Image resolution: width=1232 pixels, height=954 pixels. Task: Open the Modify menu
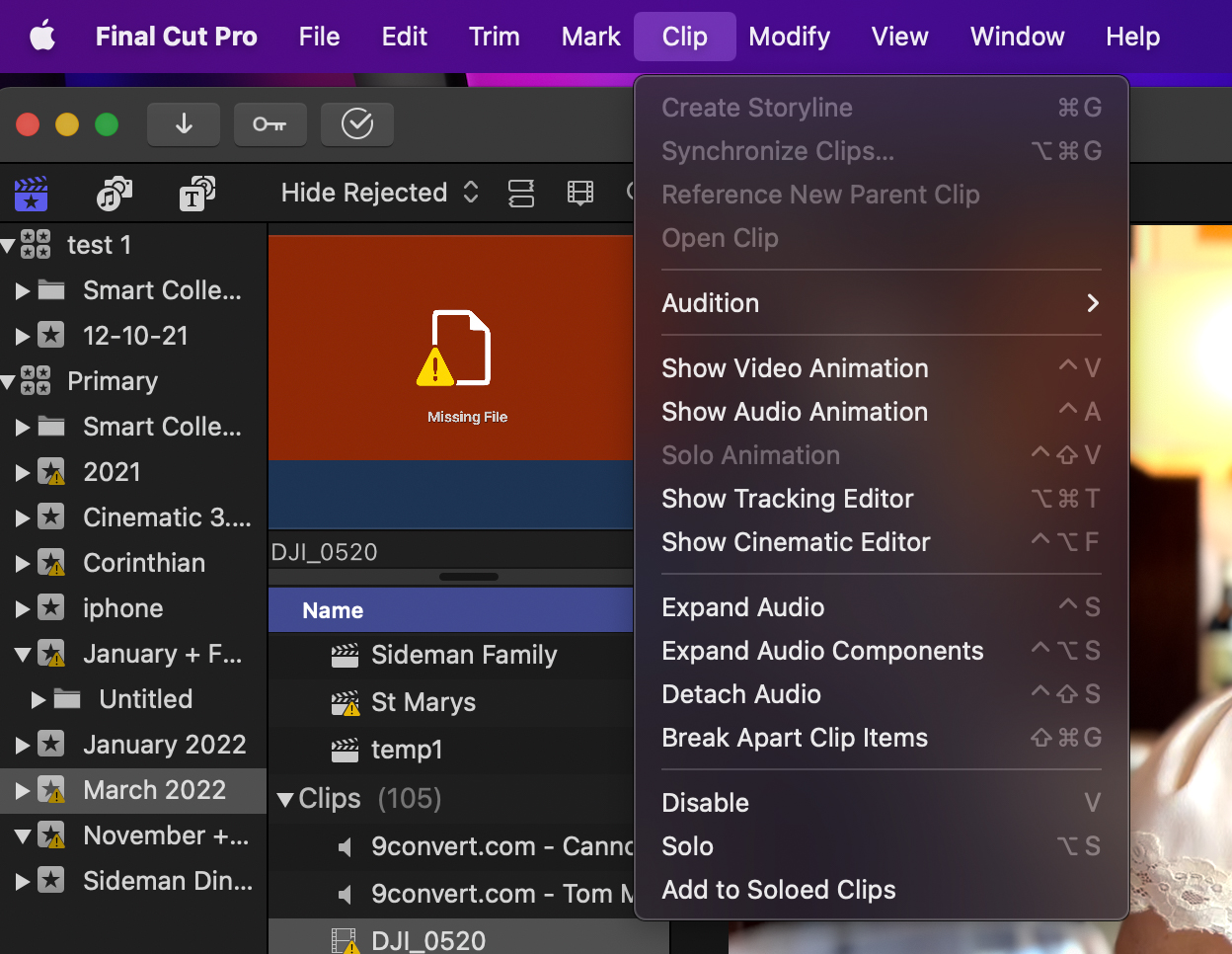pyautogui.click(x=789, y=36)
